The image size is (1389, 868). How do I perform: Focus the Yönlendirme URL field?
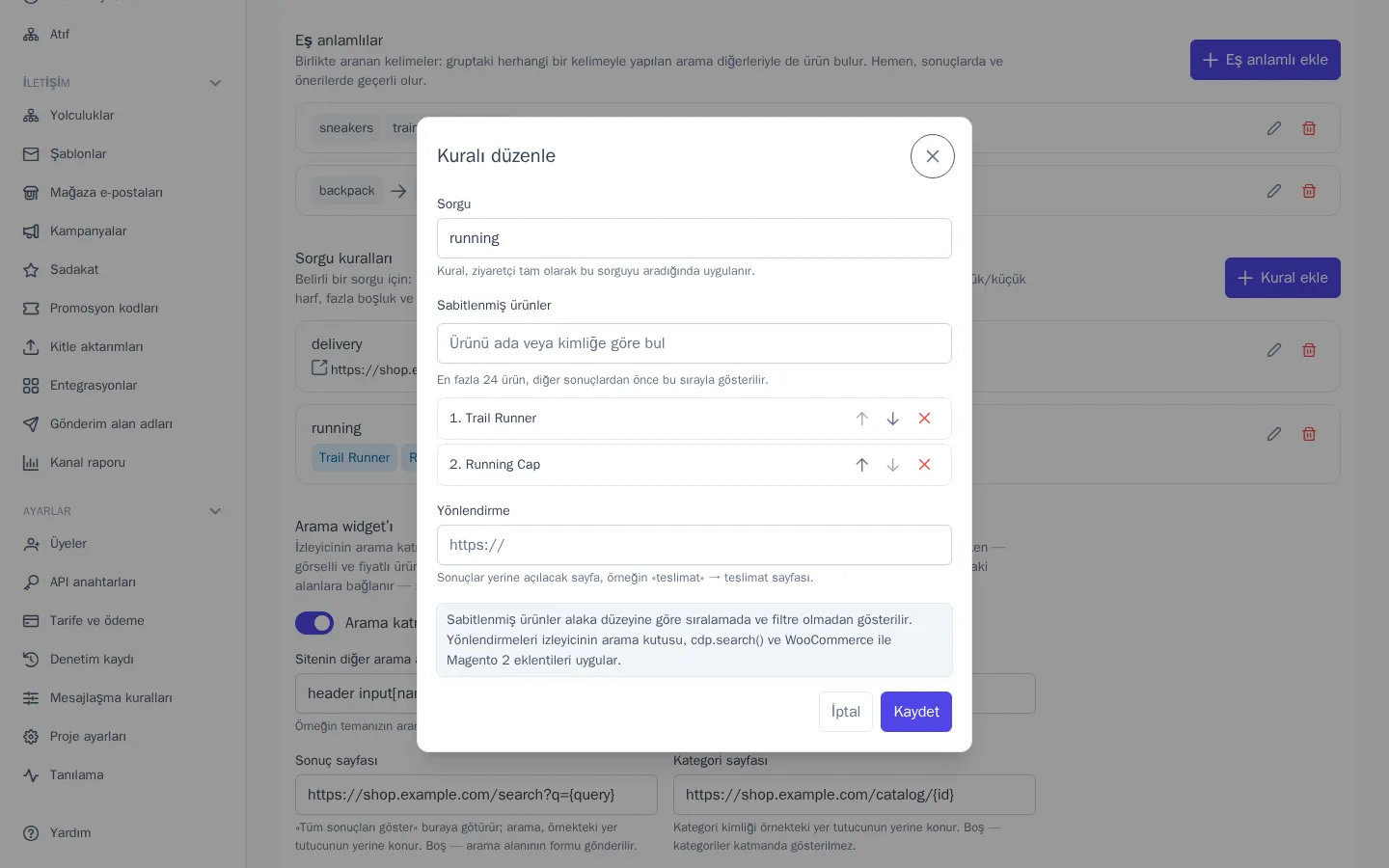[x=694, y=545]
